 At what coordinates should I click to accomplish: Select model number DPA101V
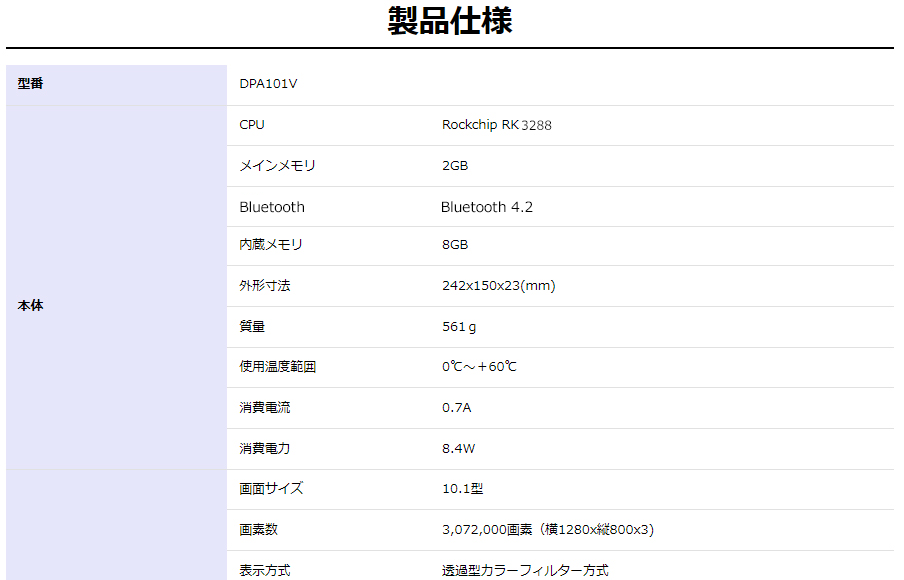coord(268,84)
